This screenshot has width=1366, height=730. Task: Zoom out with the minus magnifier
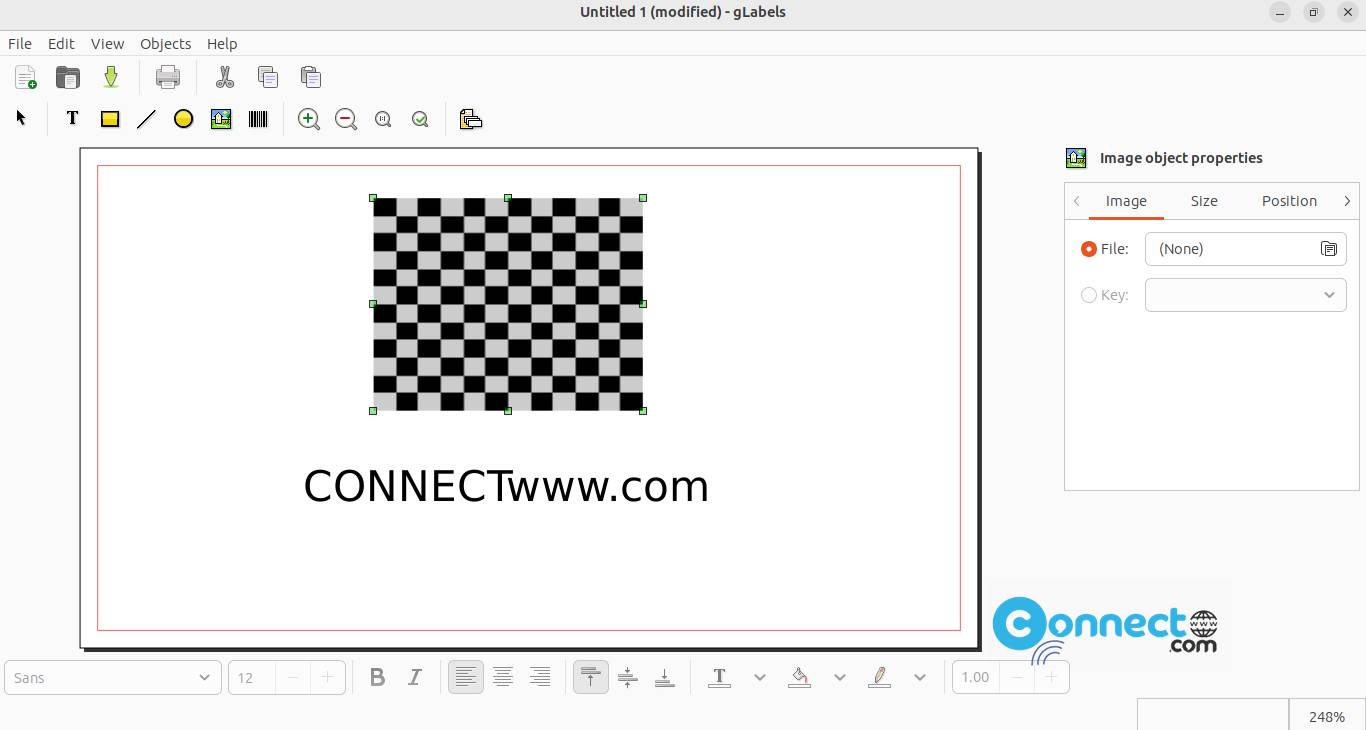click(x=346, y=119)
